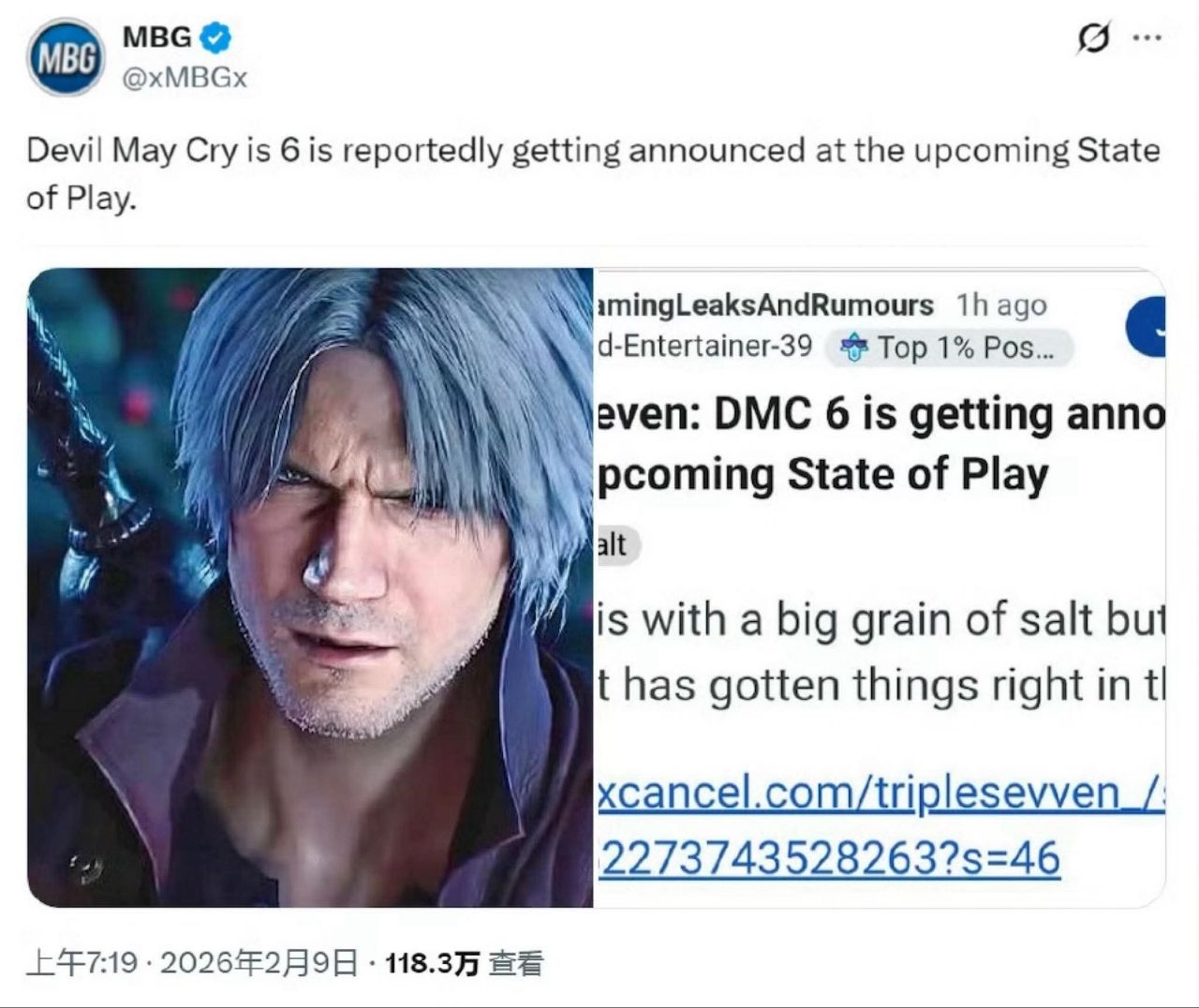Click the '1h ago' post time
The width and height of the screenshot is (1199, 1008).
1000,305
